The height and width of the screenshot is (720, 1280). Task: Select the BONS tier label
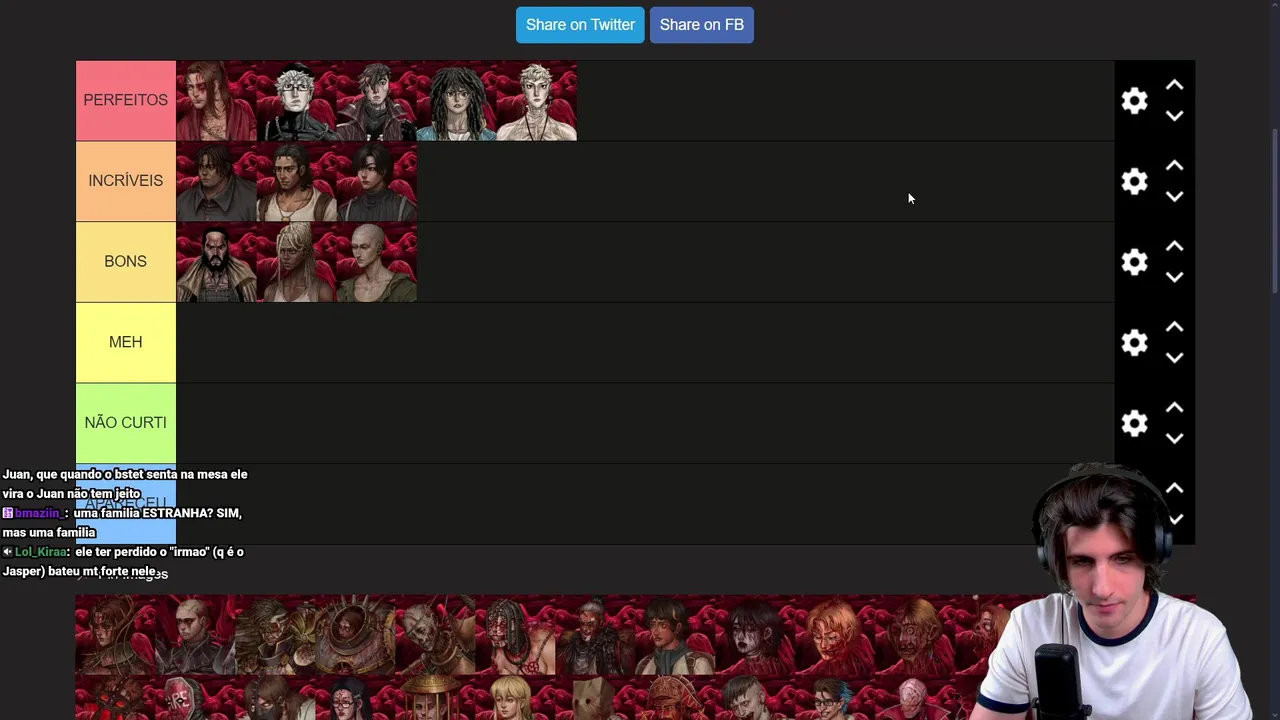[x=126, y=262]
